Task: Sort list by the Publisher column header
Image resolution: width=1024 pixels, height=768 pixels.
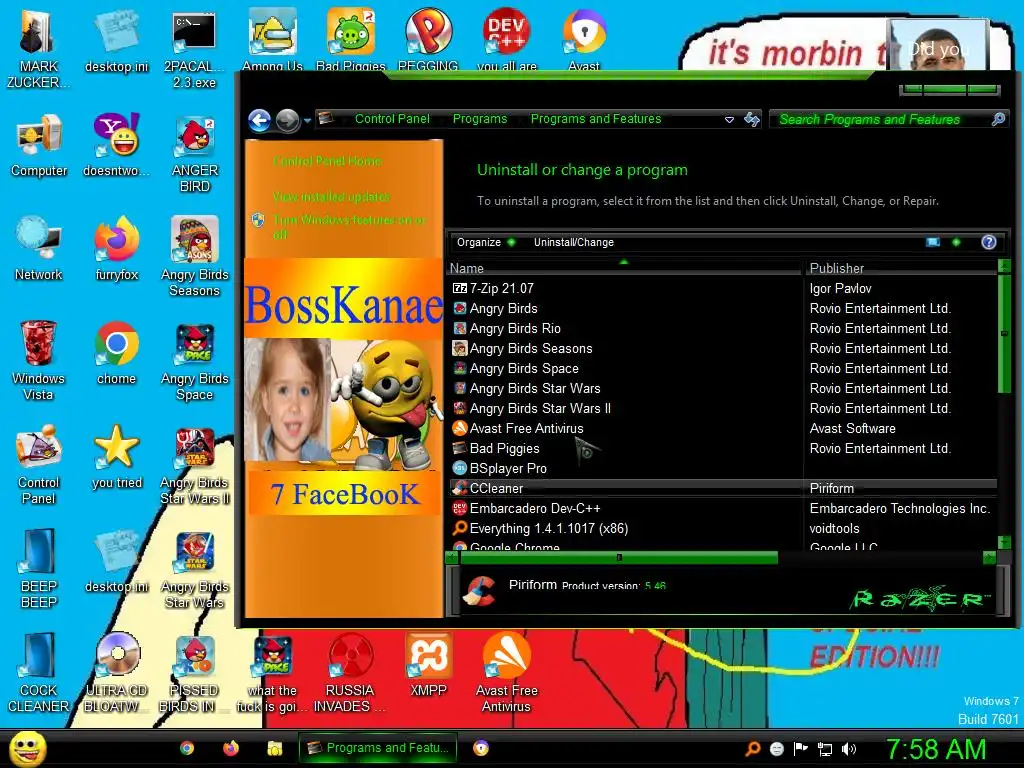Action: point(901,268)
